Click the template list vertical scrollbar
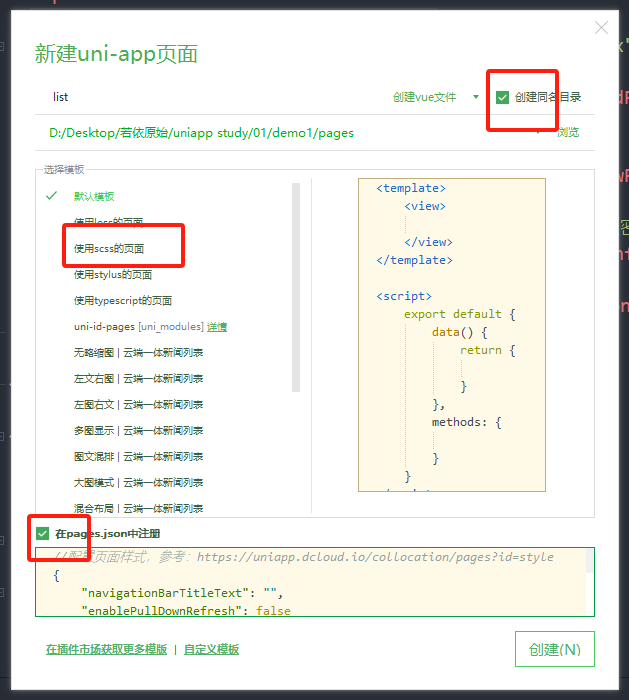Viewport: 629px width, 700px height. (x=296, y=287)
